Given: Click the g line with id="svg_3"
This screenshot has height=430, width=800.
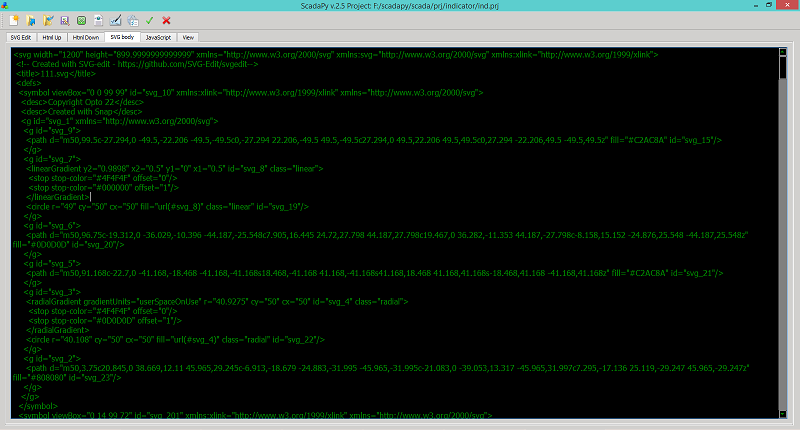Looking at the screenshot, I should pyautogui.click(x=52, y=292).
